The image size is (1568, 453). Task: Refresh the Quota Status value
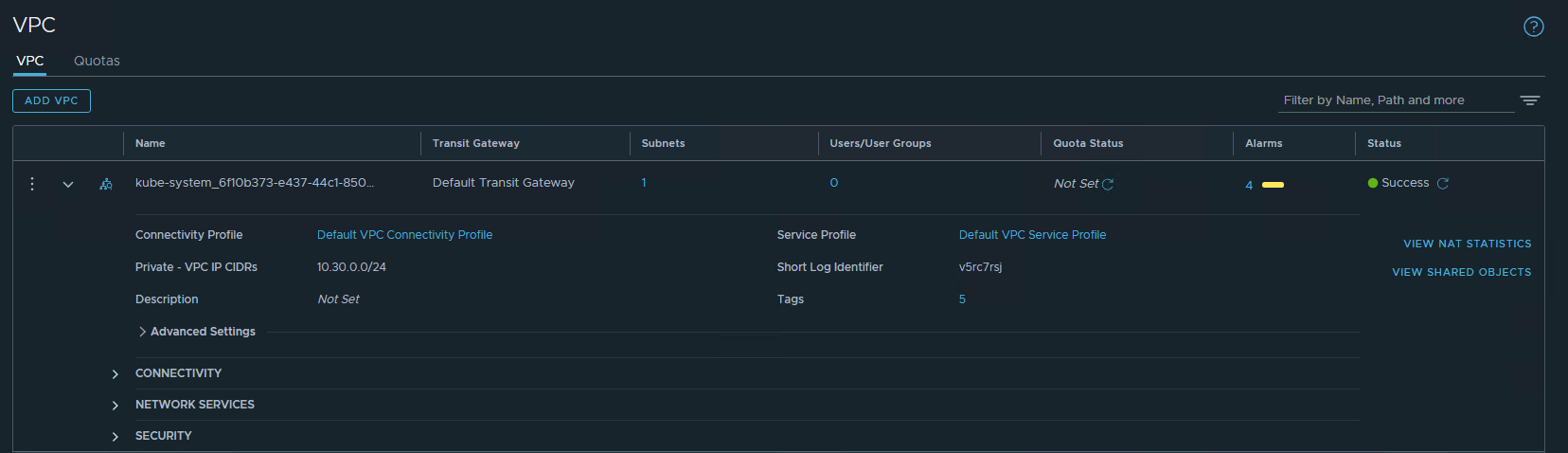(x=1108, y=185)
